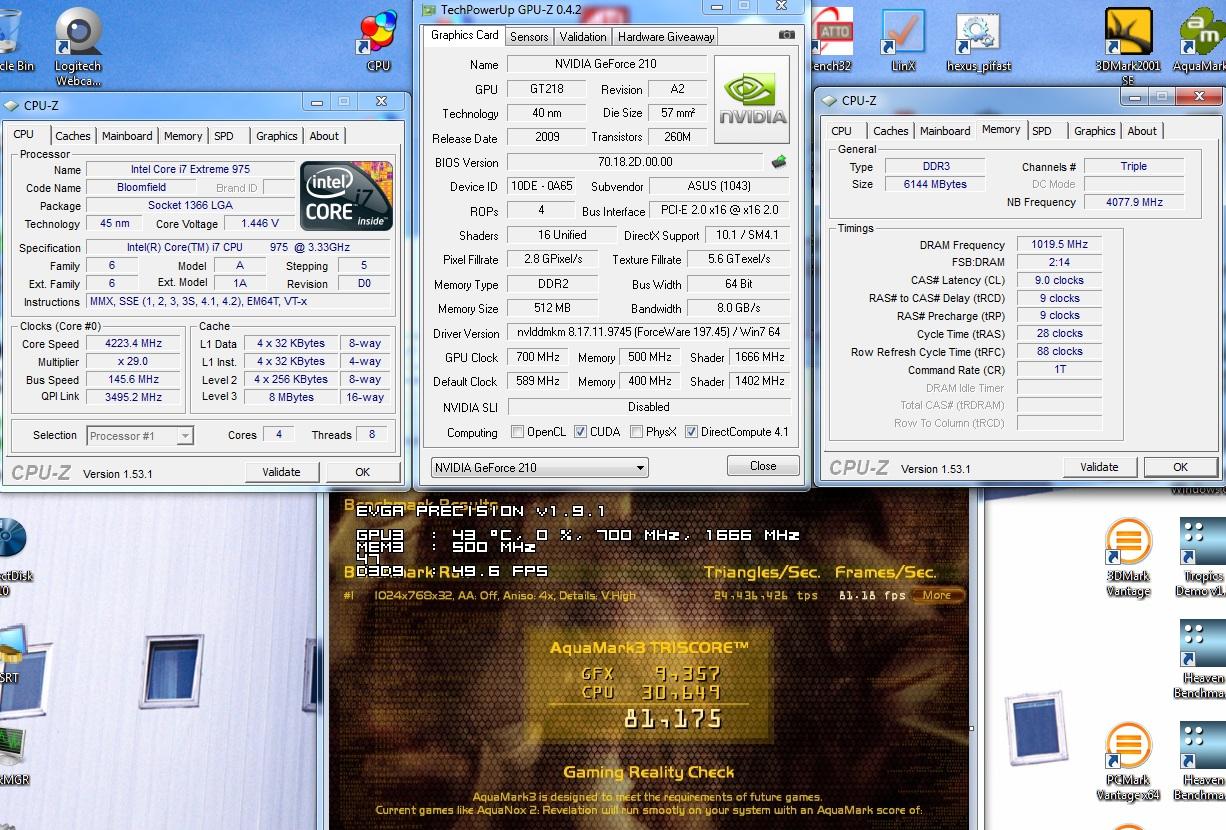The width and height of the screenshot is (1226, 830).
Task: Toggle the PhysX checkbox in GPU-Z
Action: tap(637, 432)
